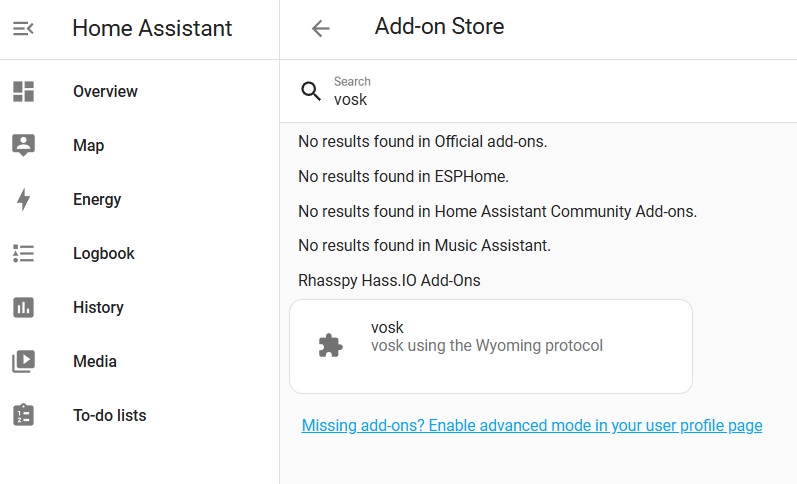Click the search magnifier icon
Viewport: 797px width, 484px height.
click(311, 92)
